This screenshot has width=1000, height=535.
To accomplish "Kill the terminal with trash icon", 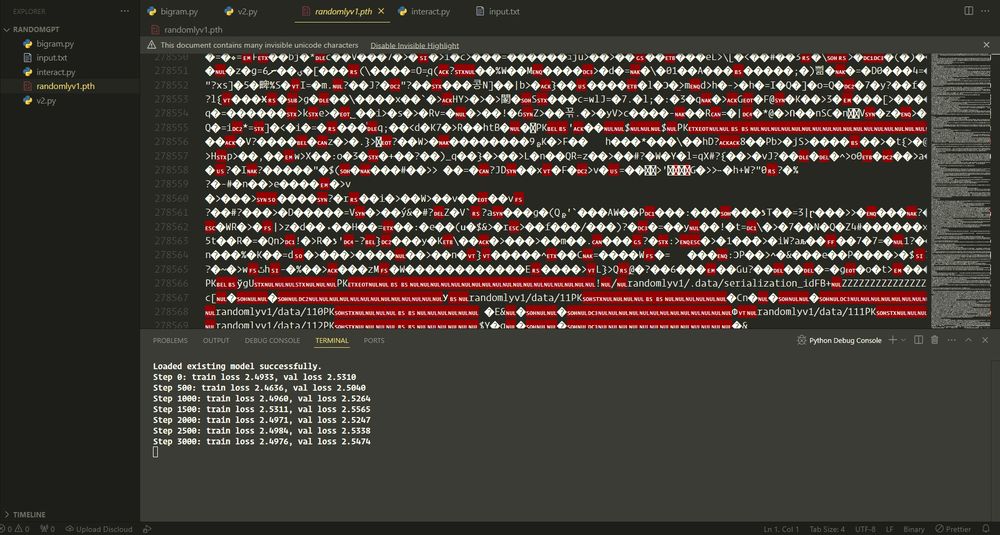I will click(x=935, y=341).
